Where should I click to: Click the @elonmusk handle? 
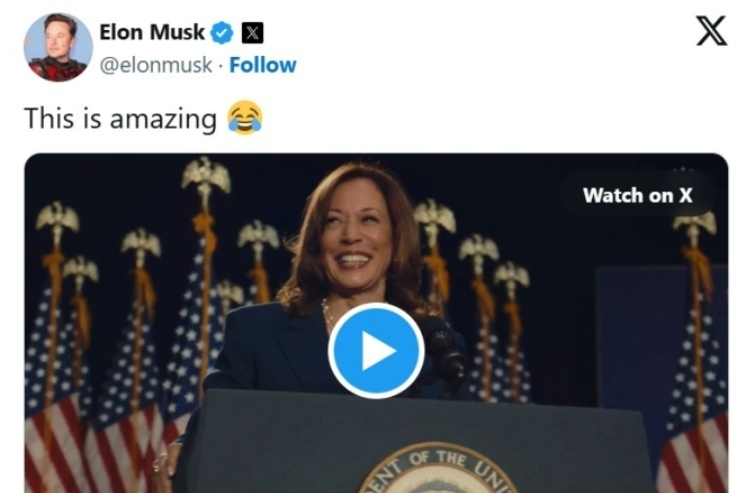tap(155, 65)
